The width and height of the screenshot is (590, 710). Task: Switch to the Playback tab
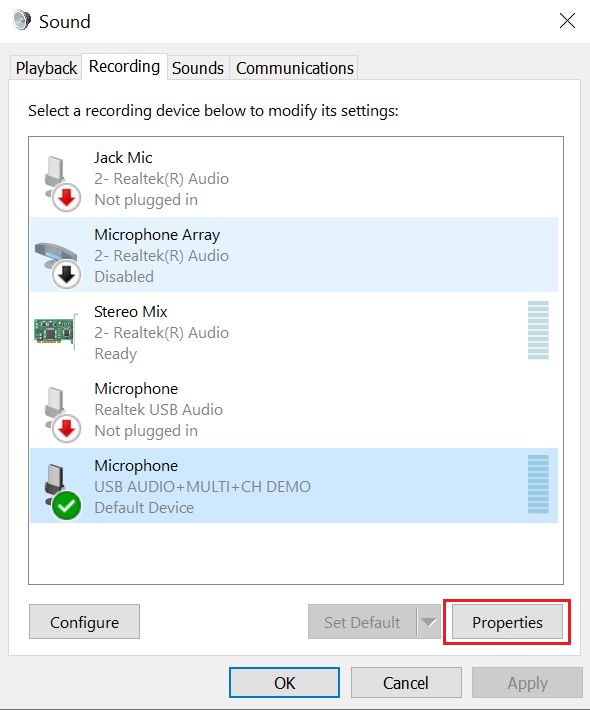coord(46,68)
